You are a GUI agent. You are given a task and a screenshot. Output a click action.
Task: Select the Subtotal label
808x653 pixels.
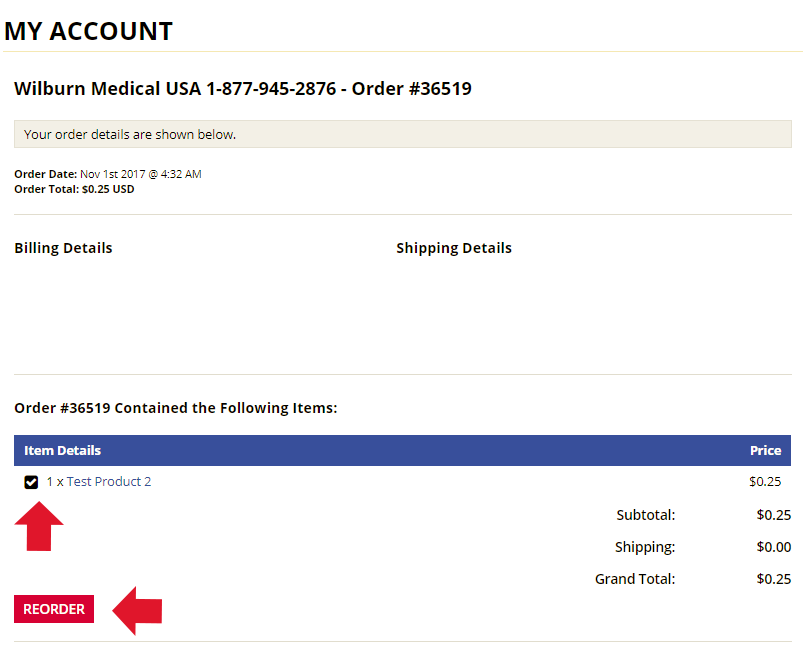pyautogui.click(x=645, y=514)
